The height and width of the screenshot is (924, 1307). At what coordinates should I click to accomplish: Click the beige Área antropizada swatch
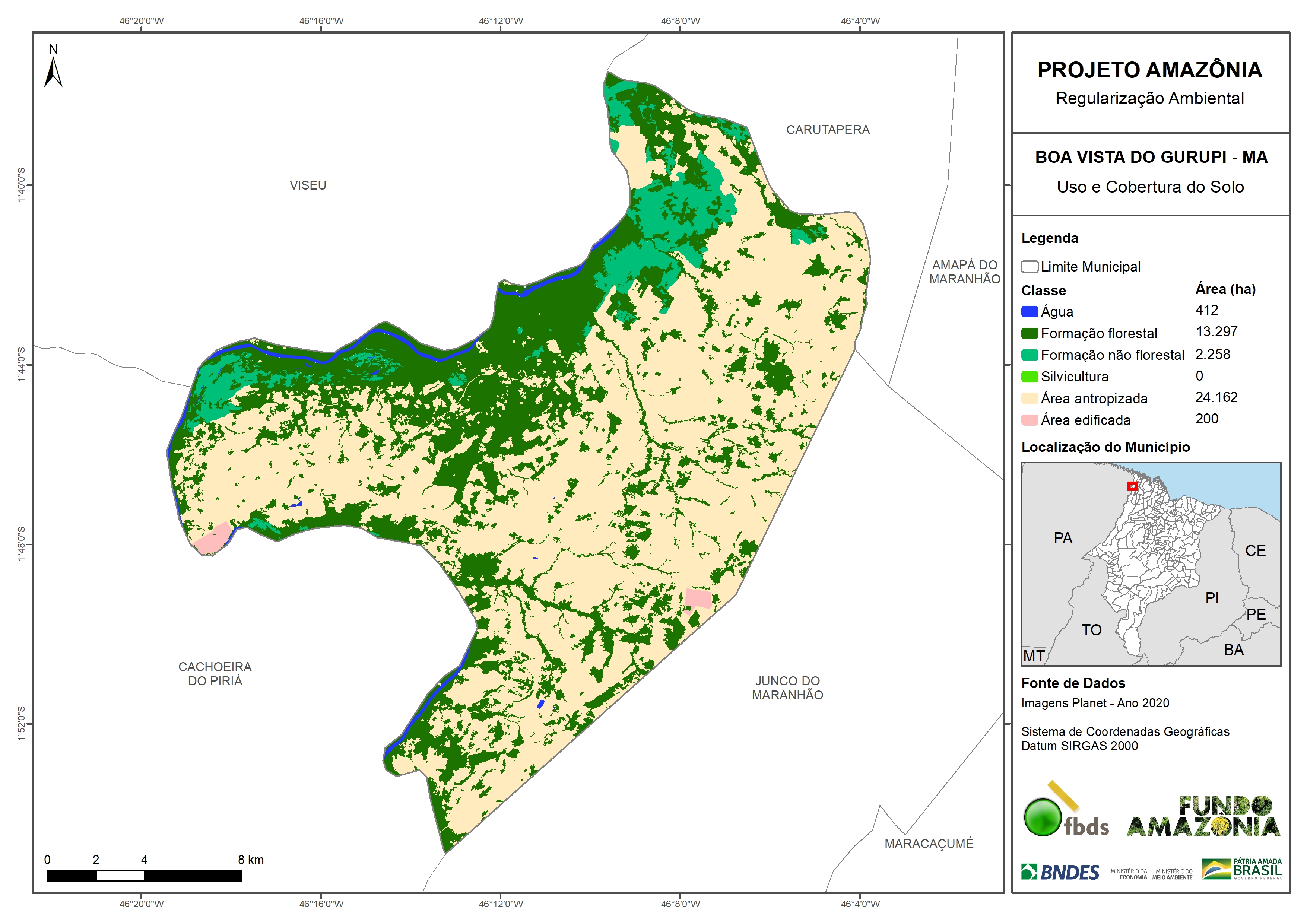click(1029, 399)
